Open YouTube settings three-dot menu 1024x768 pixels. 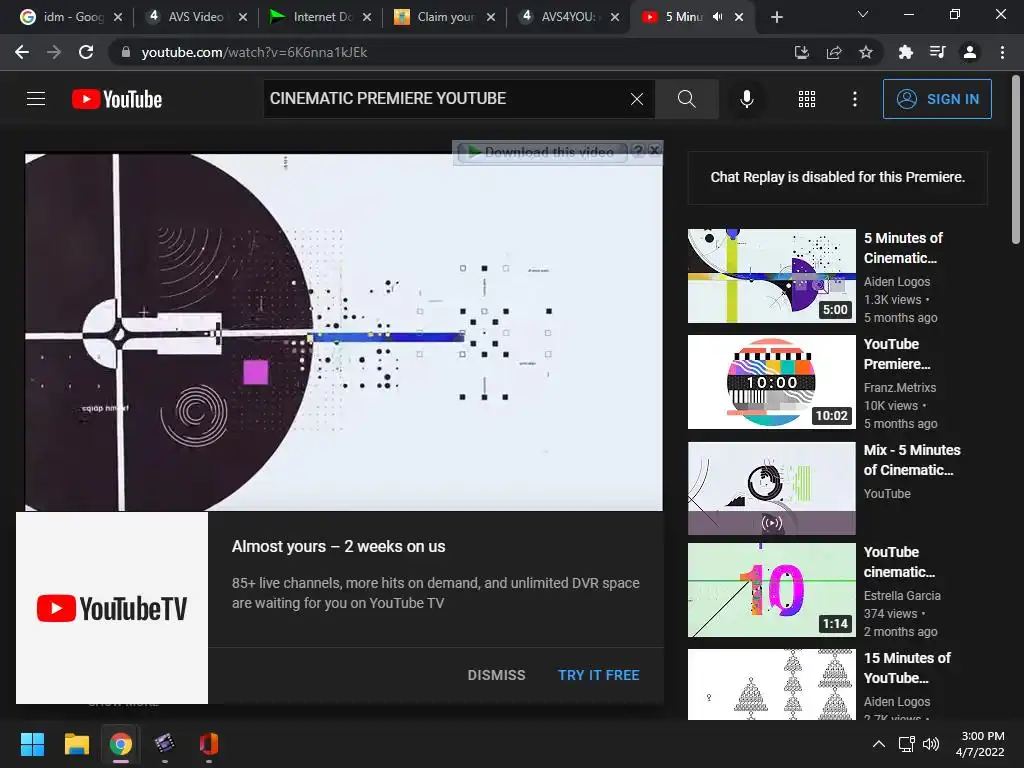pos(854,99)
